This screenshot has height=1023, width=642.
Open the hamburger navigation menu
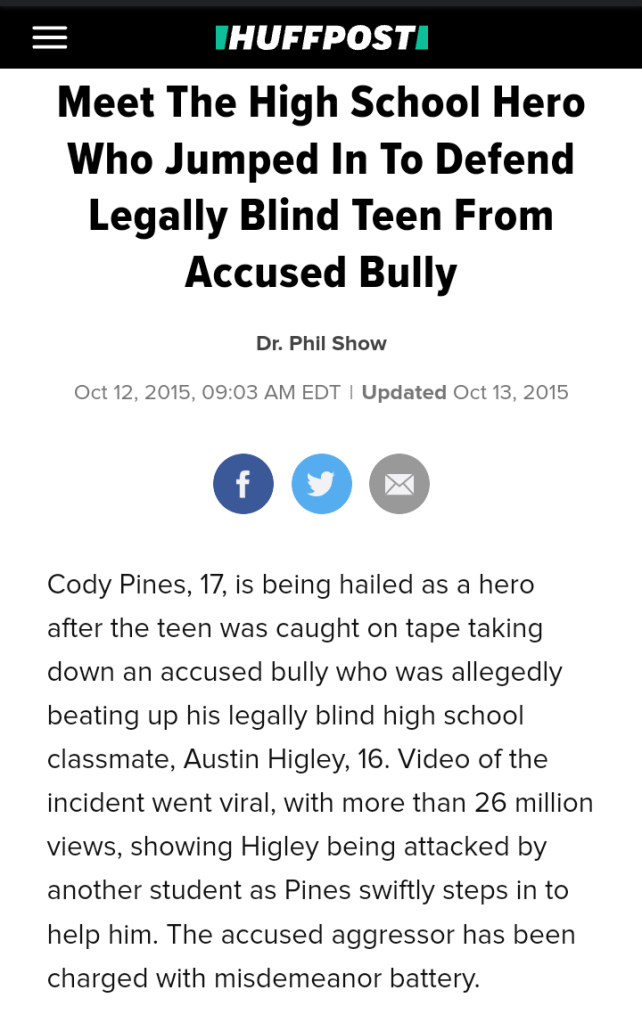tap(50, 38)
